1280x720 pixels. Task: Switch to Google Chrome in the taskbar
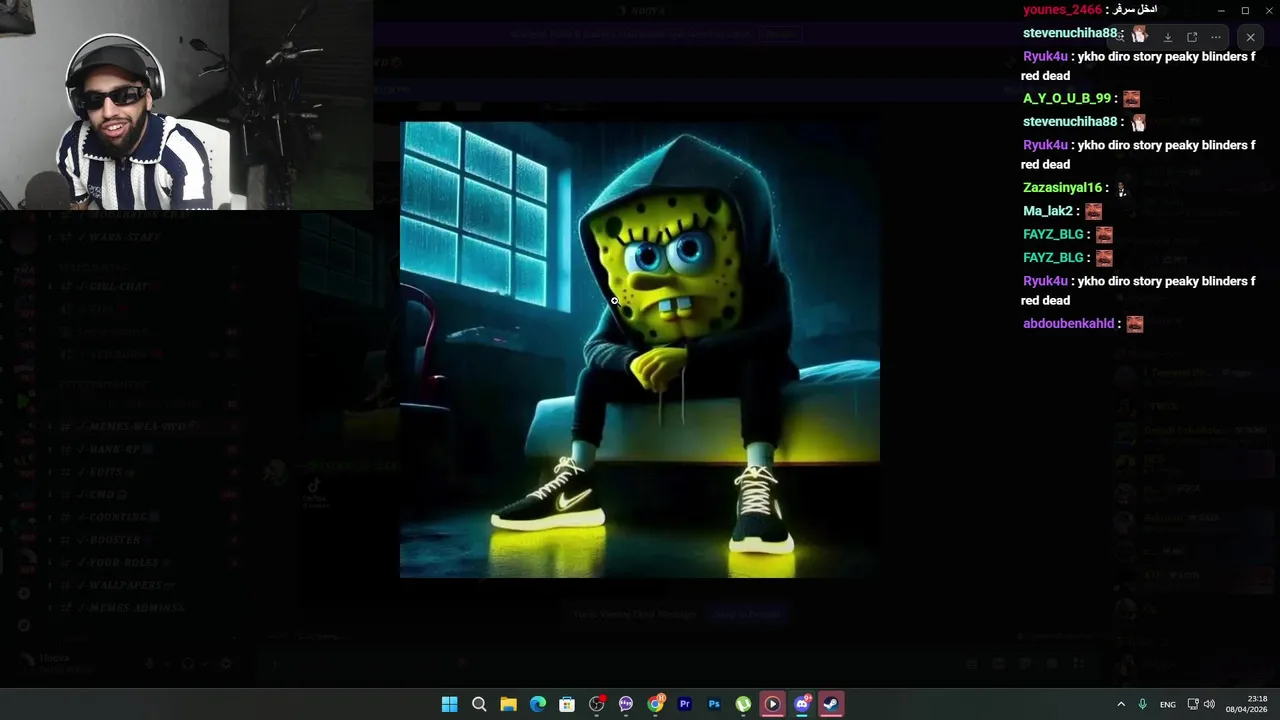[655, 704]
